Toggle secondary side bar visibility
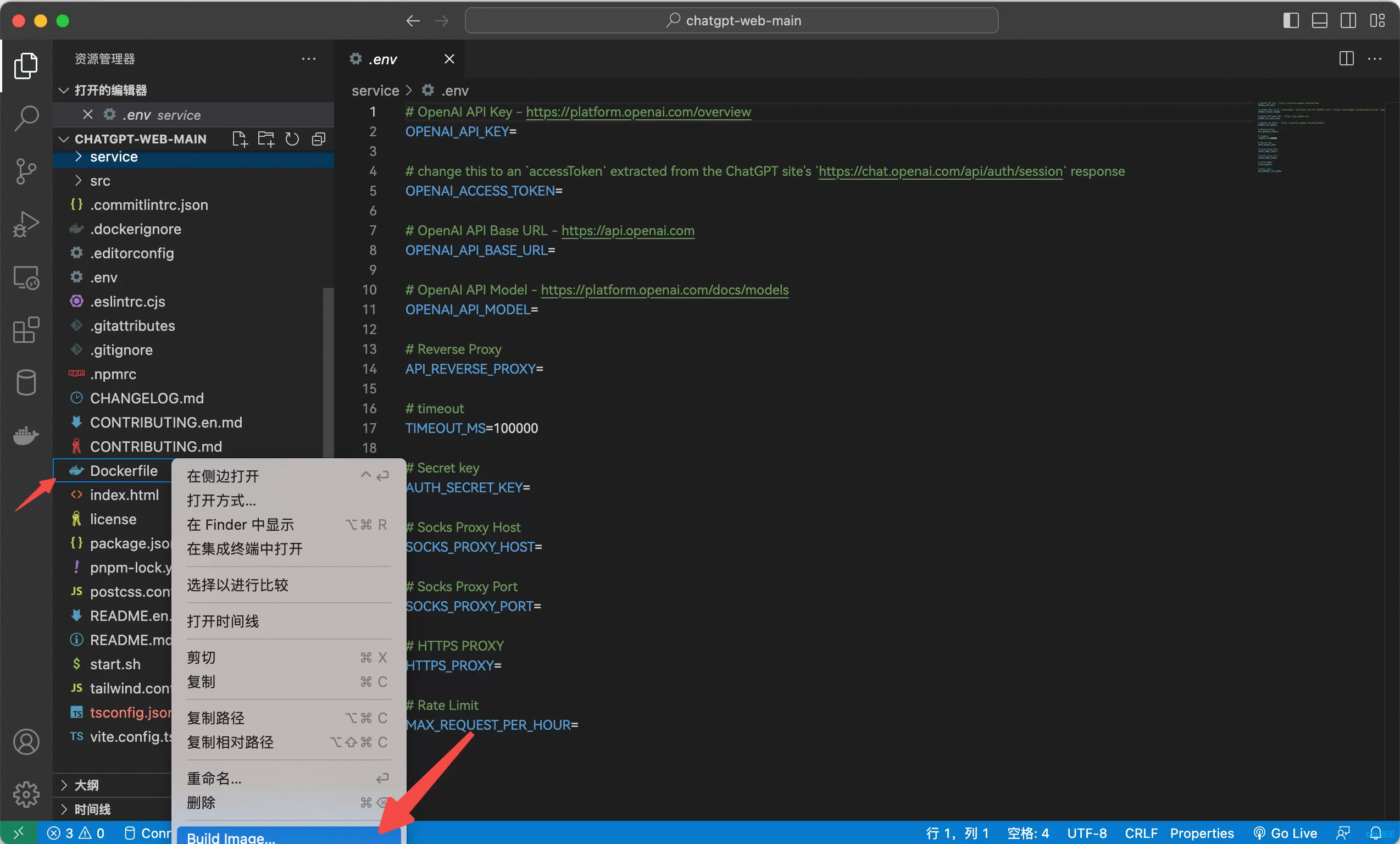 tap(1348, 20)
